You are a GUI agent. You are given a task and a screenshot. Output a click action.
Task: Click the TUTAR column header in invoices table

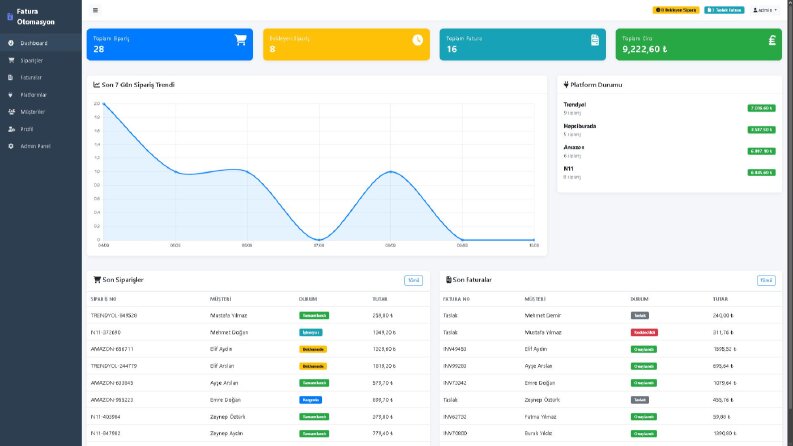[720, 299]
